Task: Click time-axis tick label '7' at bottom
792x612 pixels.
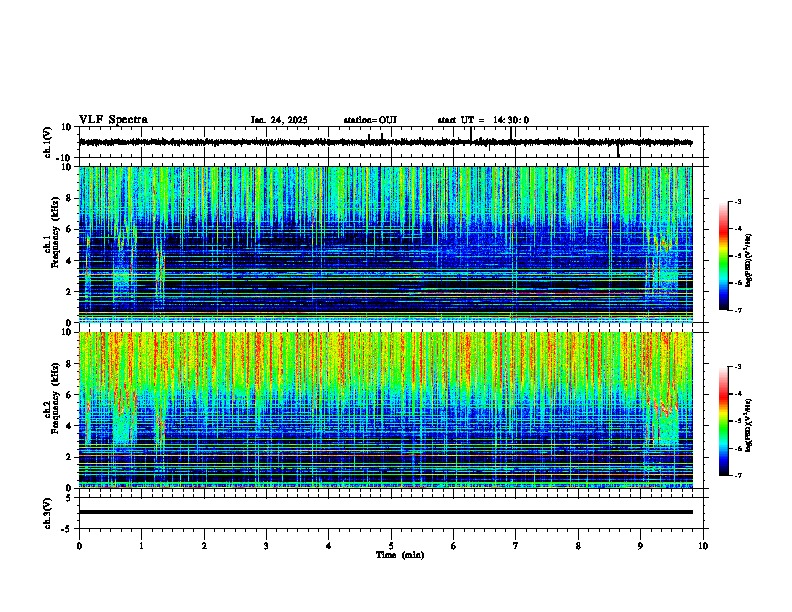Action: pos(516,546)
